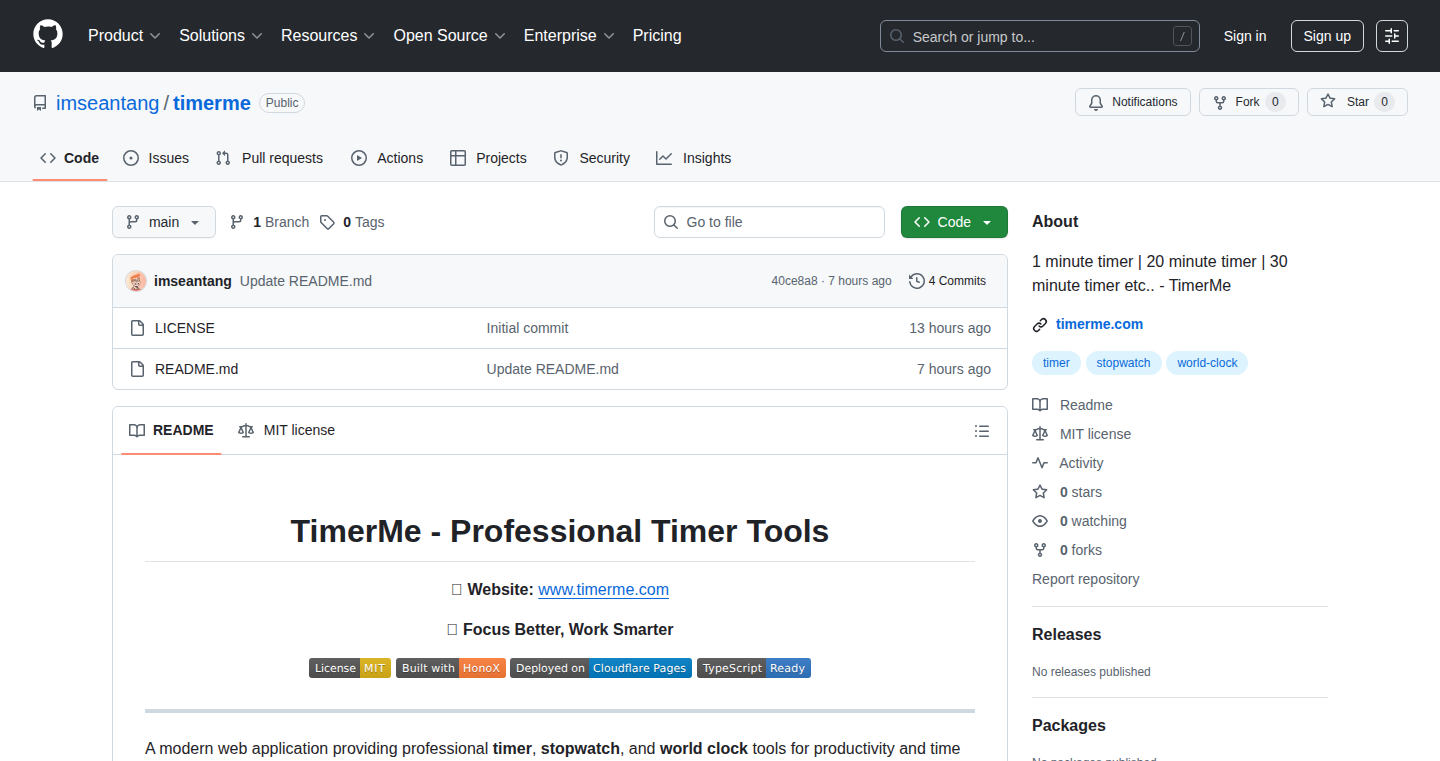
Task: Open the README outline list icon
Action: tap(982, 431)
